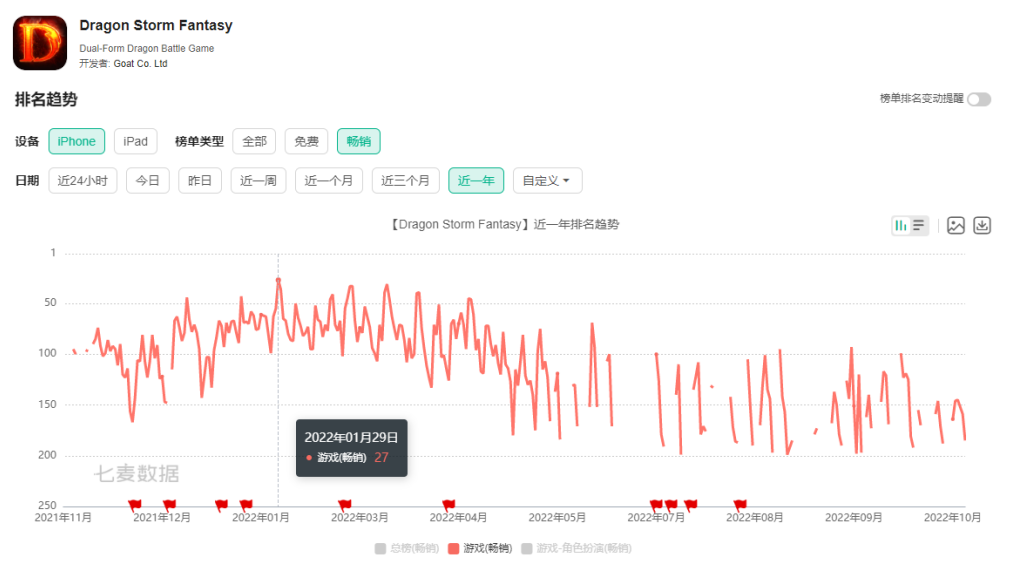Toggle the 总榜(畅销) legend series
The image size is (1010, 568).
click(406, 548)
